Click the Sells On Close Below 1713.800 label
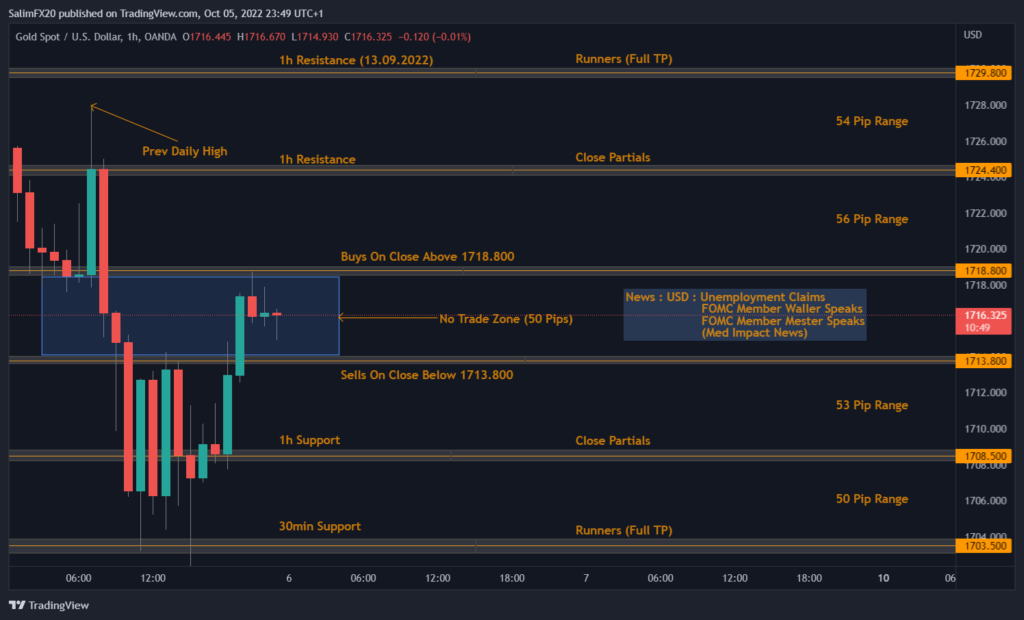 (425, 375)
